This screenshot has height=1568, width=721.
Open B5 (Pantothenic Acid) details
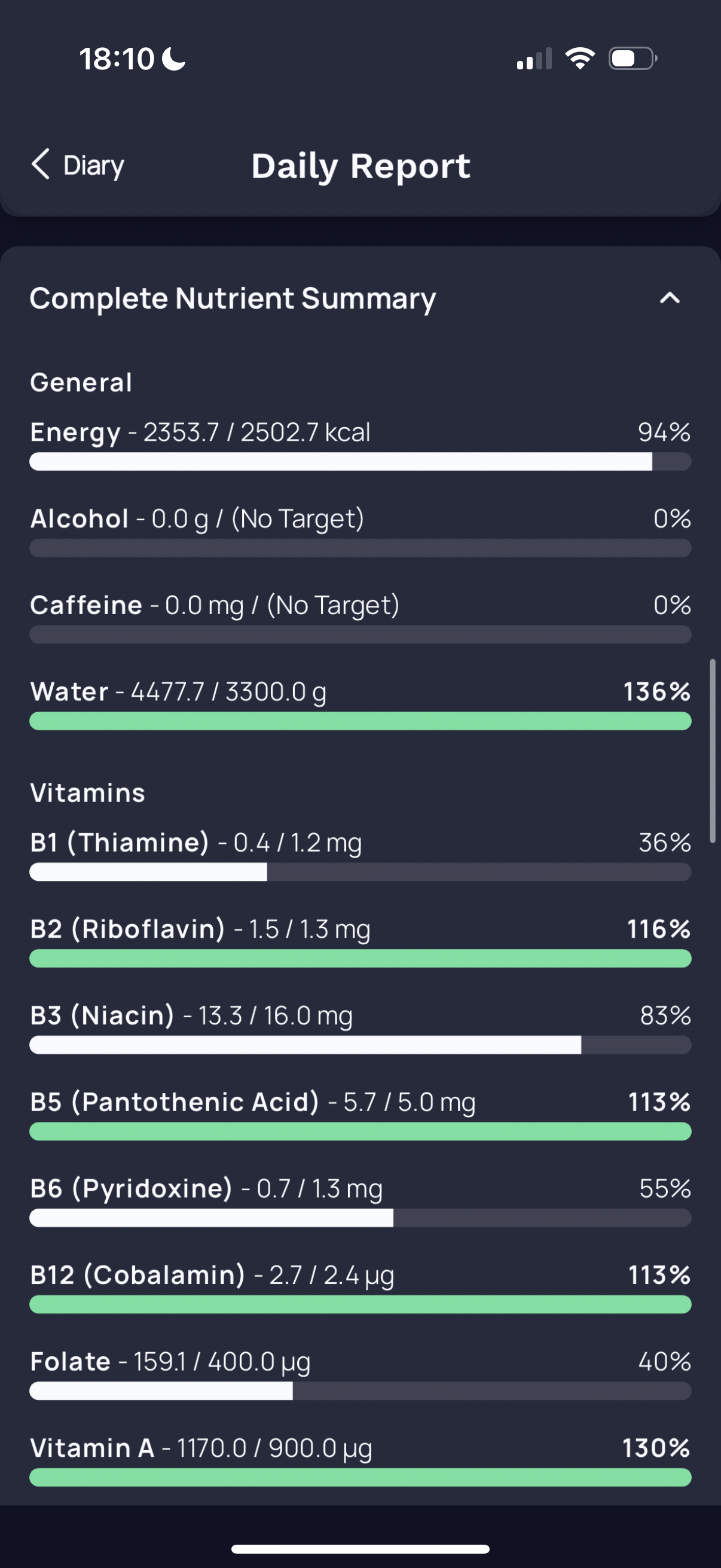(360, 1114)
